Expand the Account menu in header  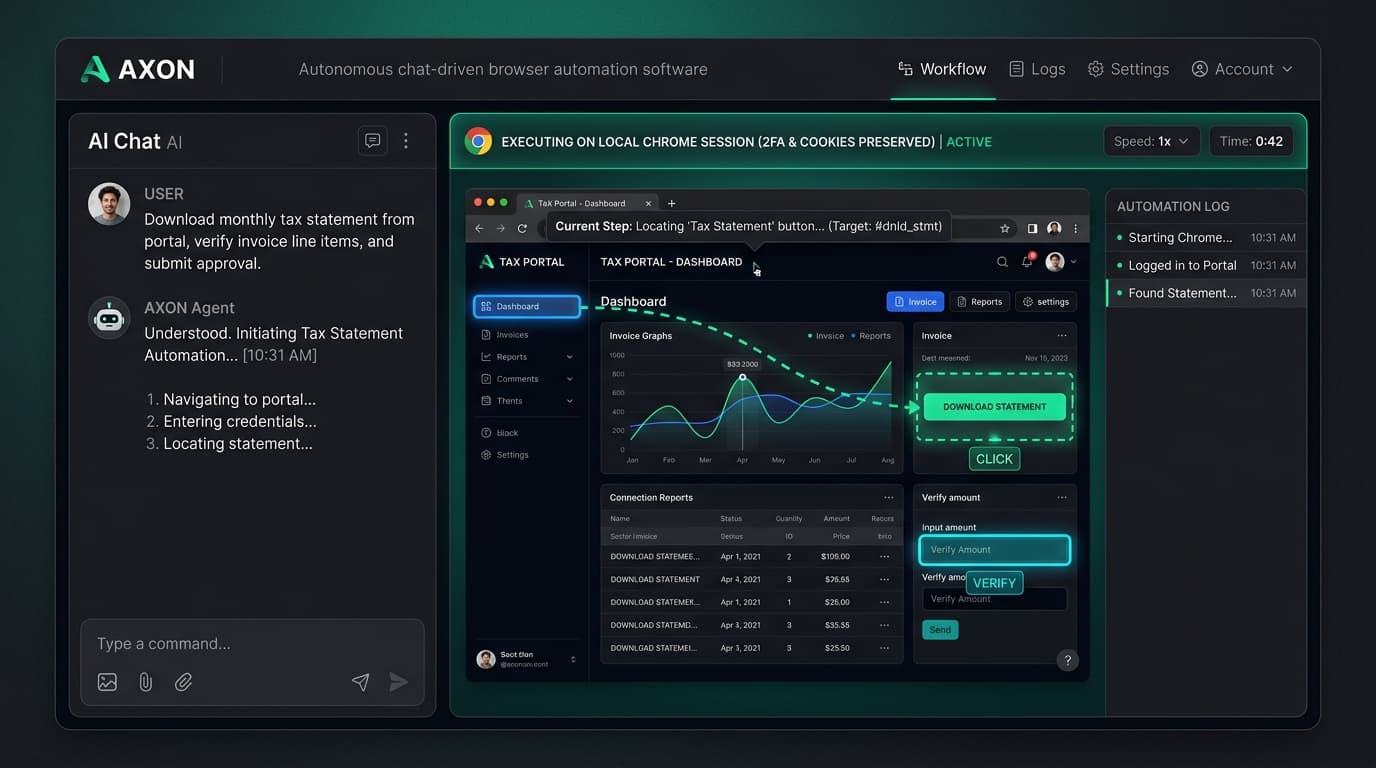(x=1242, y=69)
